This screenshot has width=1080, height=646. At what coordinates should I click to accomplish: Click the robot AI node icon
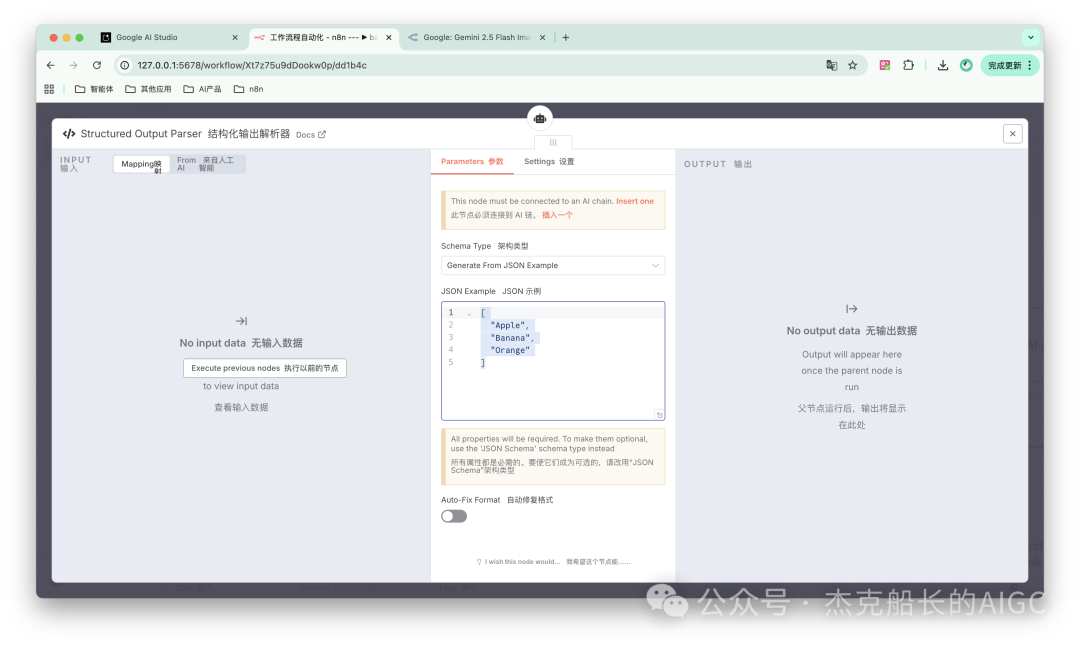click(540, 118)
